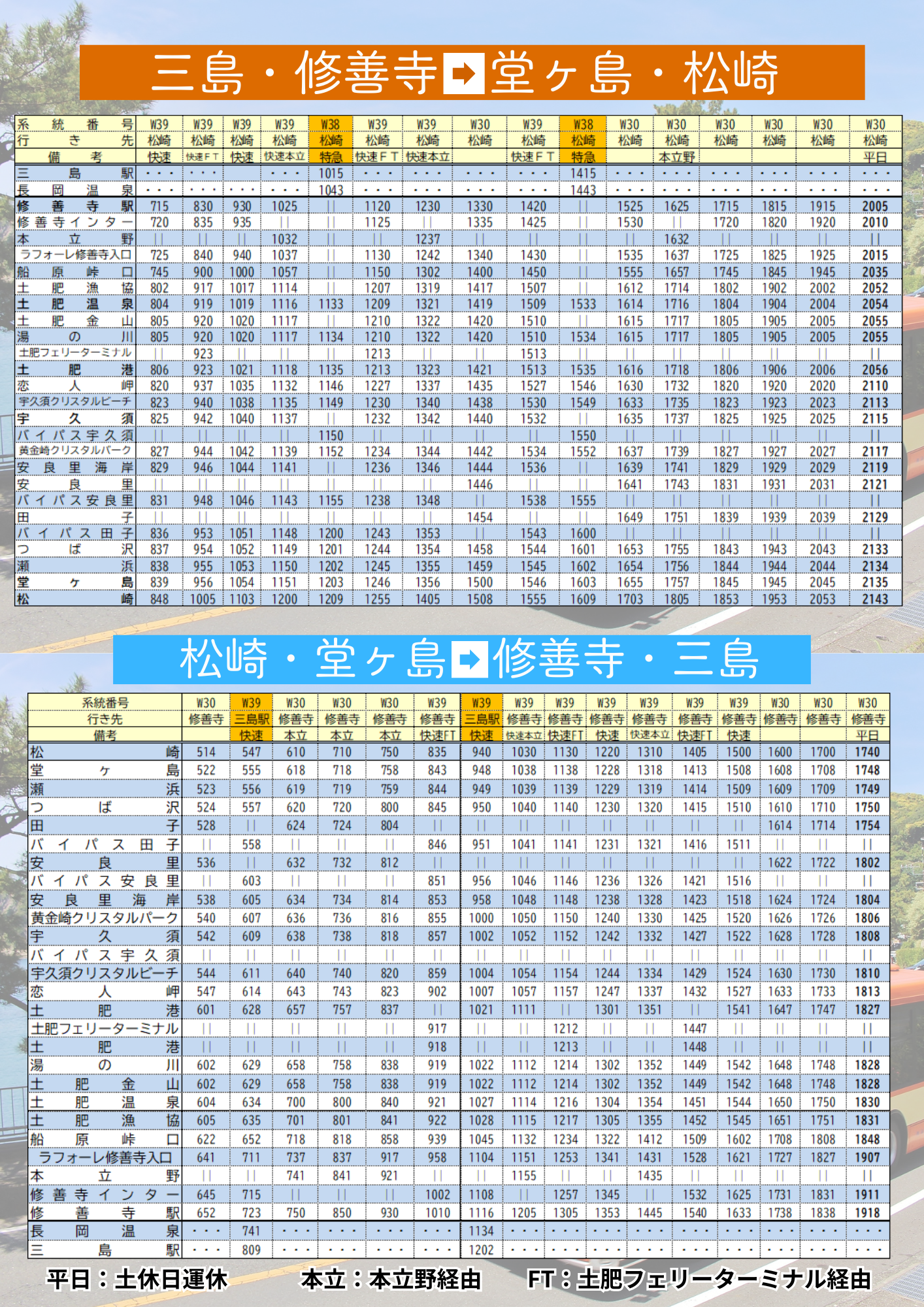Click the 514 松崎 departure in lower table
This screenshot has width=924, height=1307.
206,752
